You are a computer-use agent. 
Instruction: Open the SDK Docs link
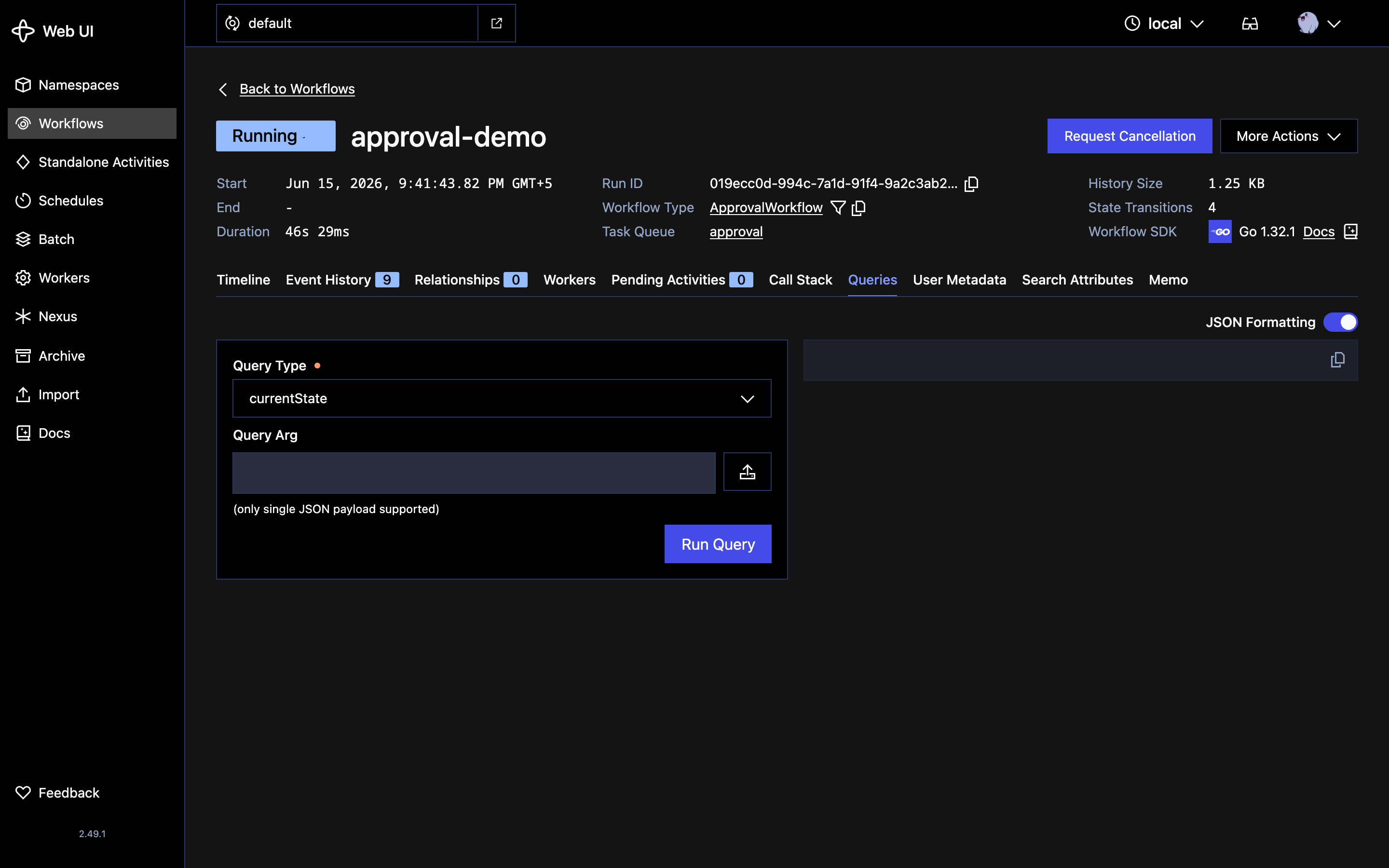pyautogui.click(x=1319, y=231)
